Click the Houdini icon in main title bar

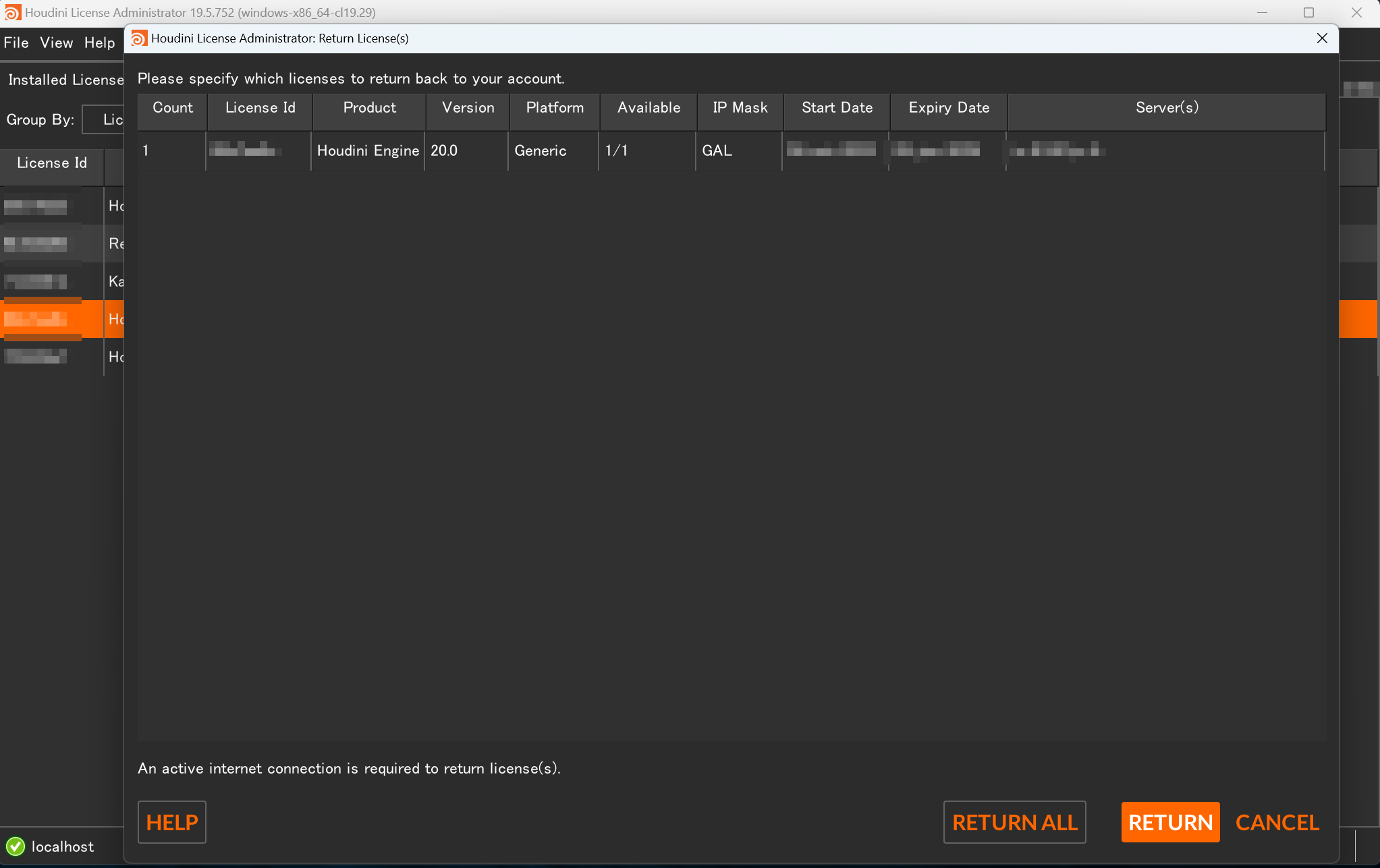tap(12, 12)
